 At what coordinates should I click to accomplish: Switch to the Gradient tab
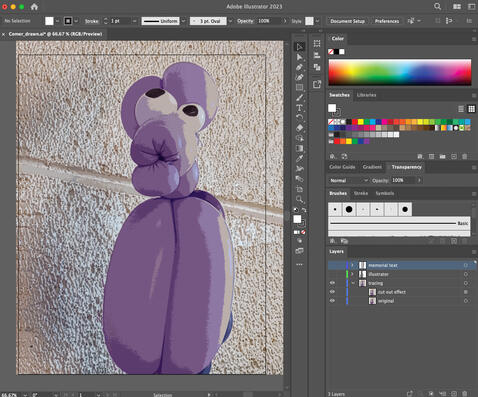[x=372, y=167]
